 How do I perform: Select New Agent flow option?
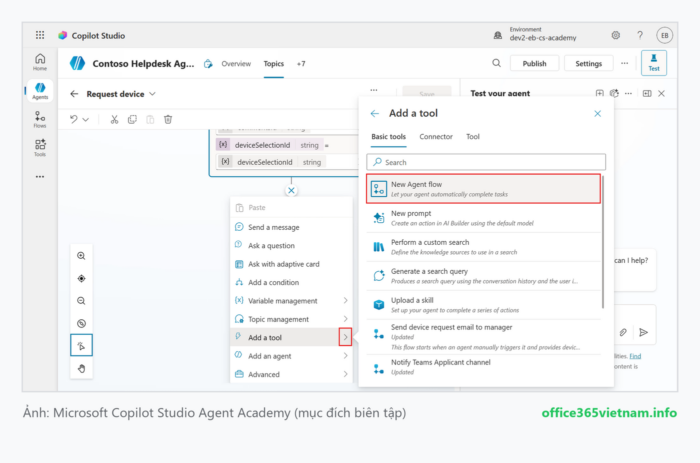tap(483, 189)
